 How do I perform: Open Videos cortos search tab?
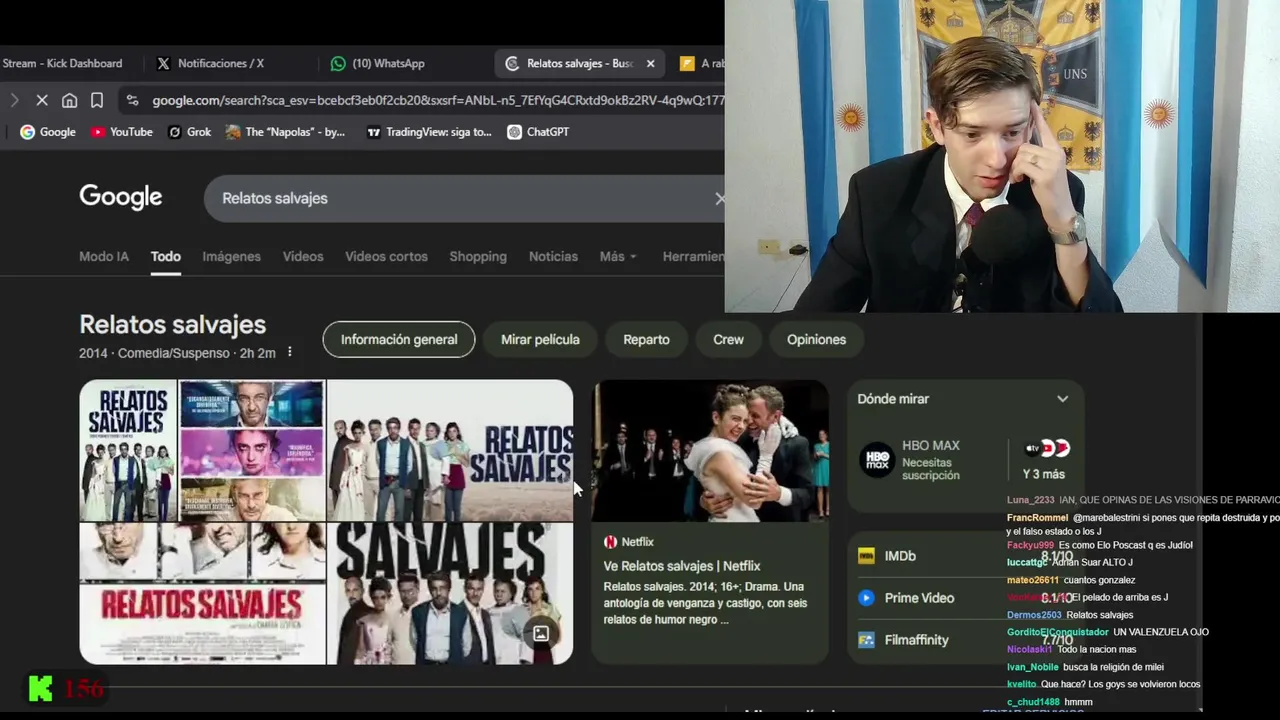pos(386,256)
